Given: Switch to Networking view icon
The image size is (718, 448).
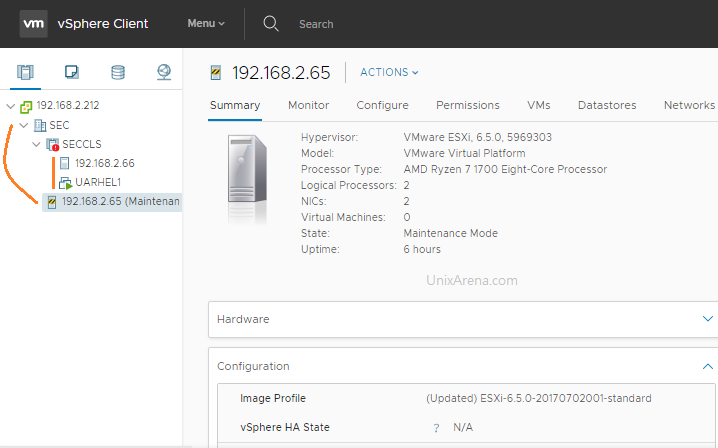Looking at the screenshot, I should (164, 72).
